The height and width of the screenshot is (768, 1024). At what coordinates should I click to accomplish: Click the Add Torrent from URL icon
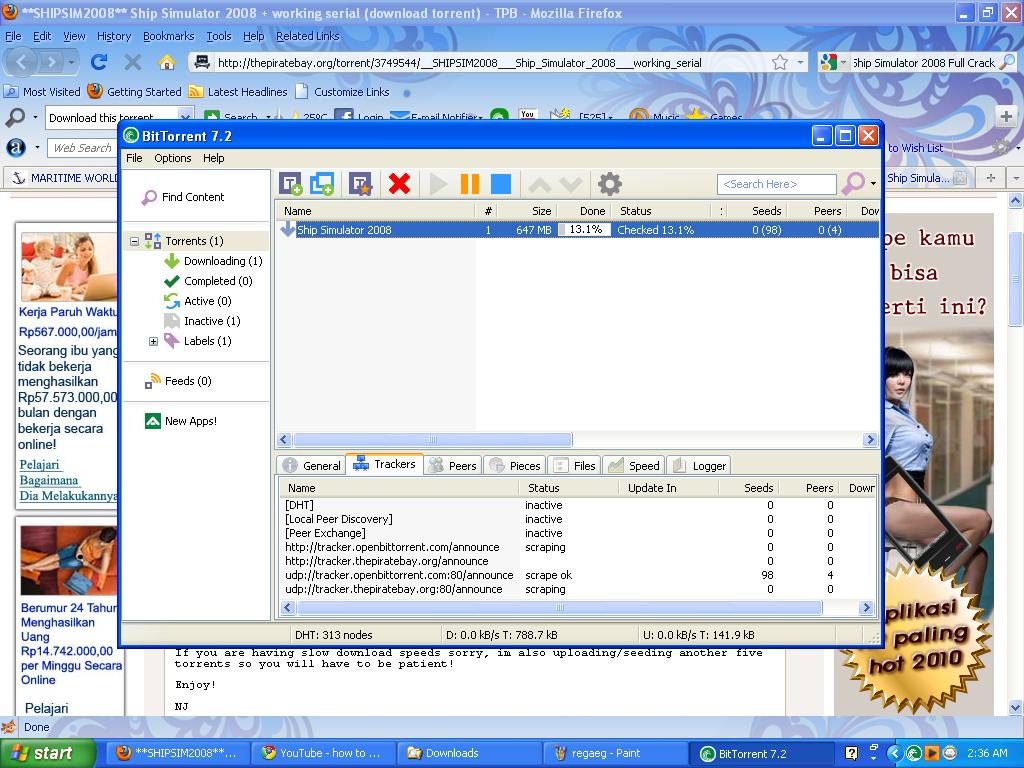(x=322, y=184)
